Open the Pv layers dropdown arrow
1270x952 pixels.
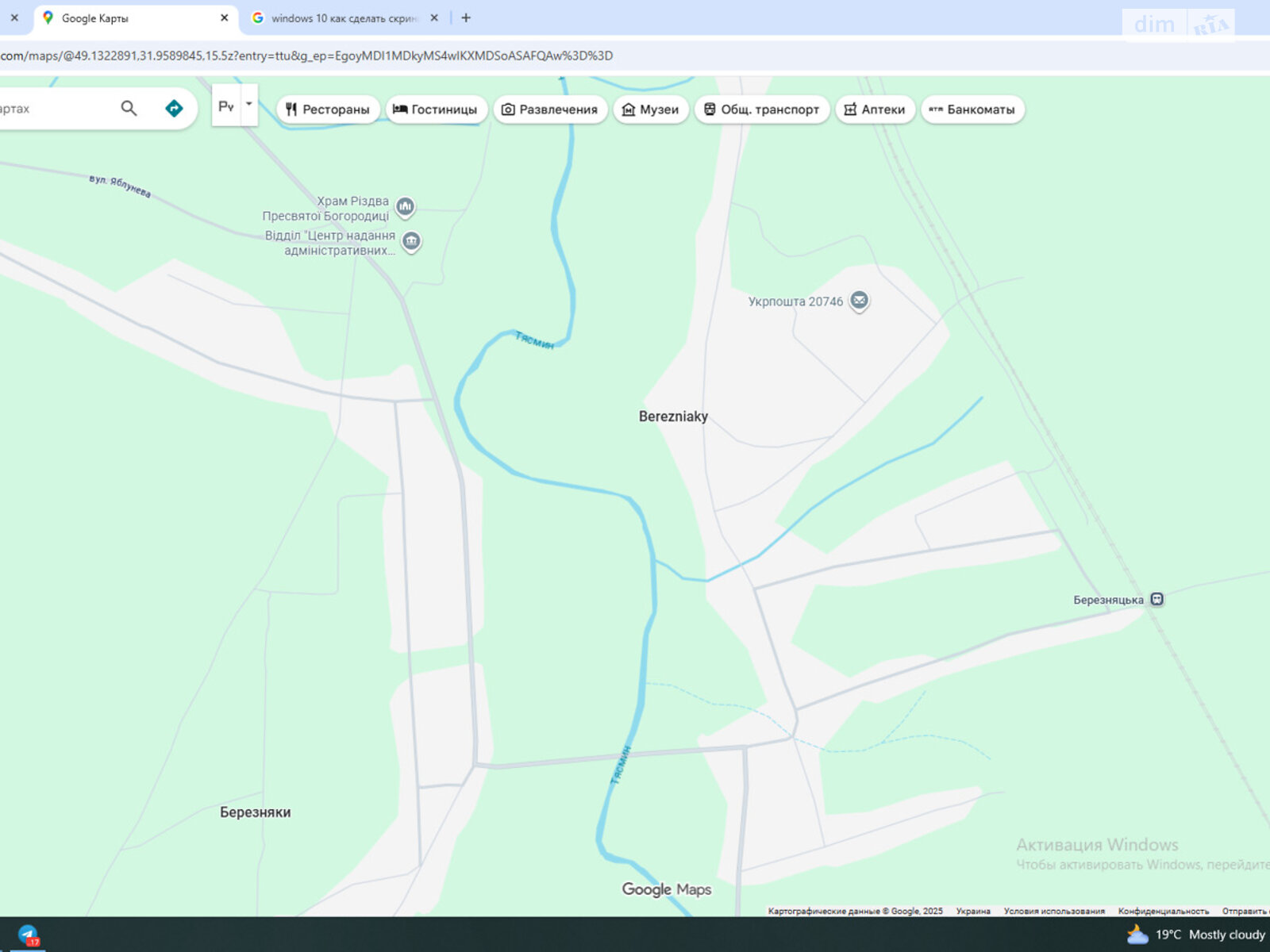point(248,103)
